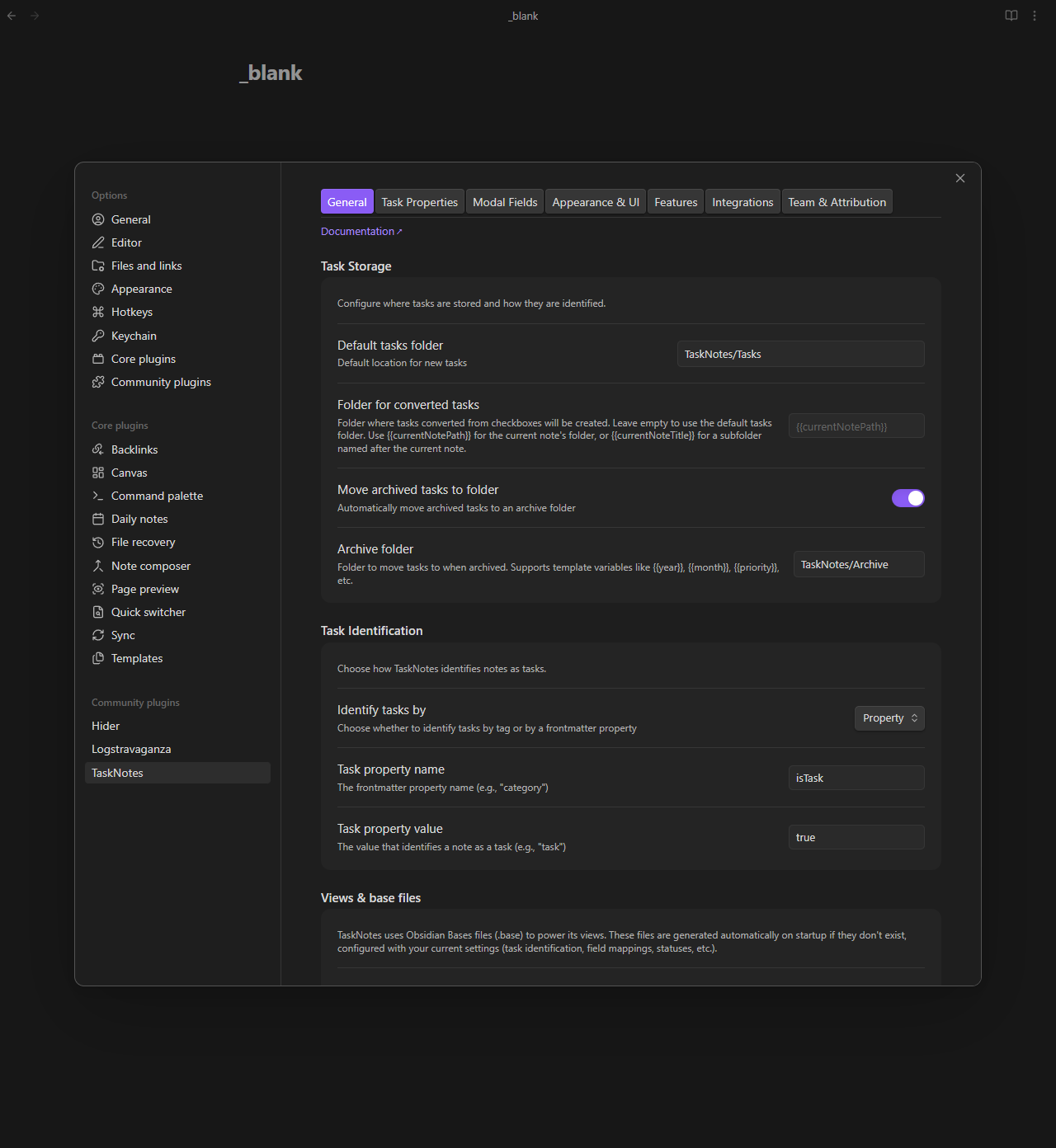Select the Hotkeys settings icon
Image resolution: width=1056 pixels, height=1148 pixels.
(x=98, y=312)
